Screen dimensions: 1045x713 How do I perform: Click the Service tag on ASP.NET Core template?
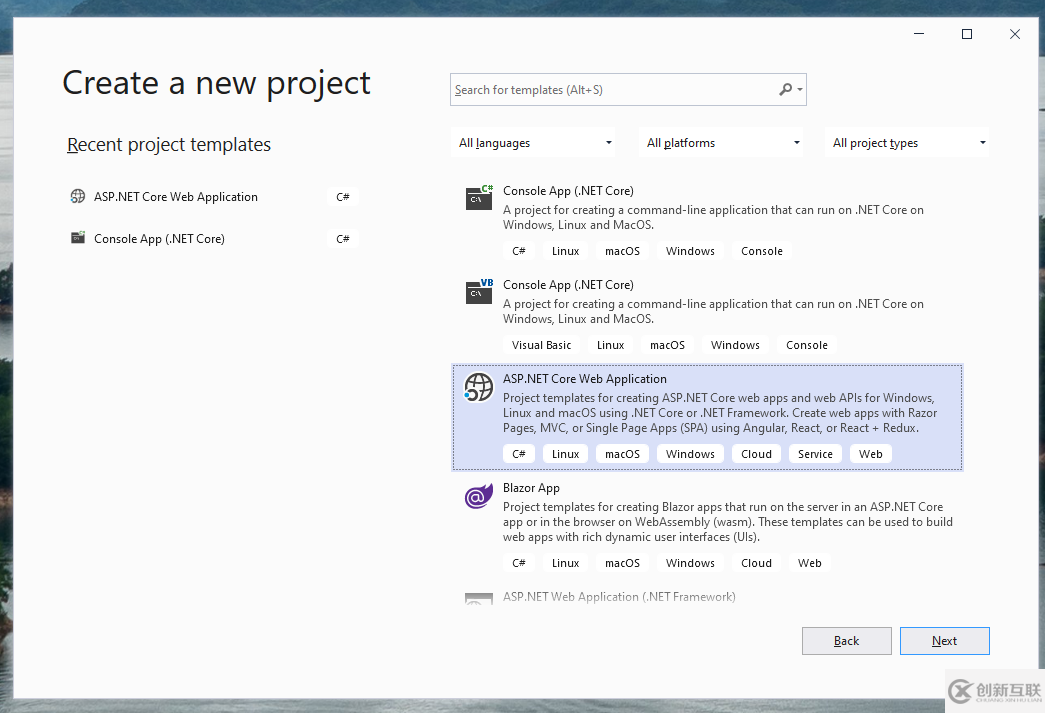(x=815, y=454)
